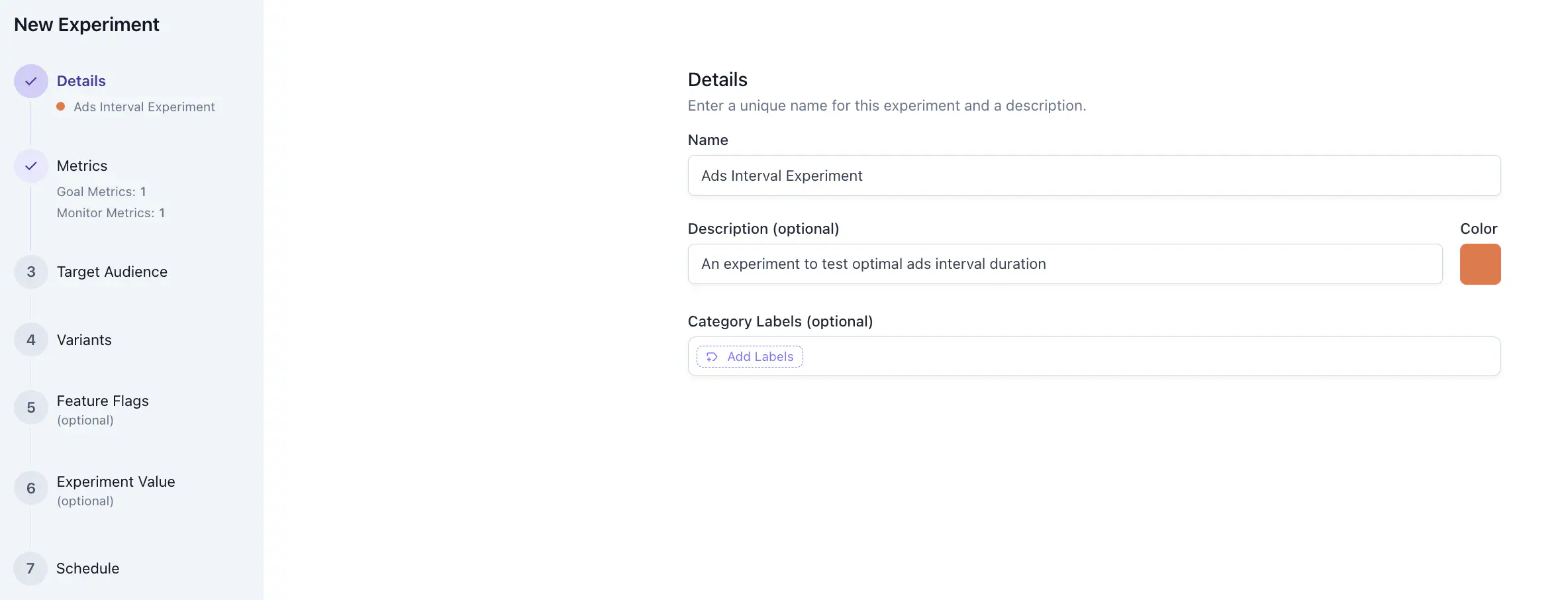
Task: Jump to the Experiment Value step label
Action: tap(116, 482)
